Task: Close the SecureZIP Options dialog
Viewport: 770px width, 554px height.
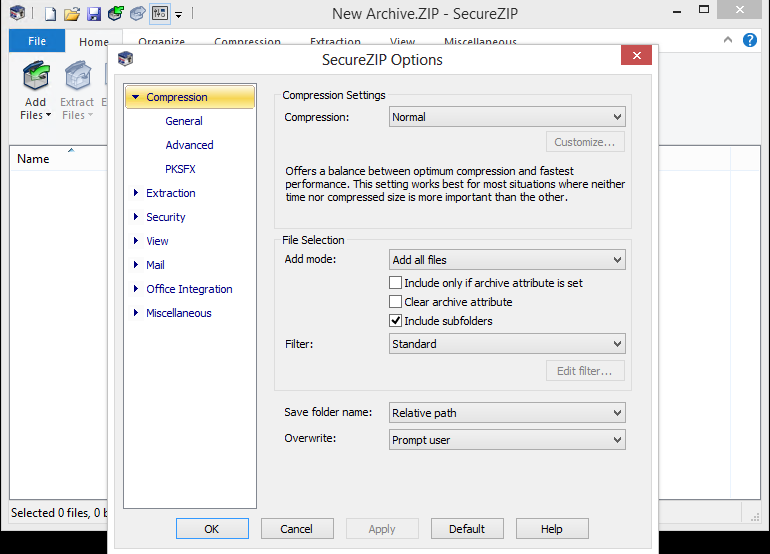Action: coord(636,55)
